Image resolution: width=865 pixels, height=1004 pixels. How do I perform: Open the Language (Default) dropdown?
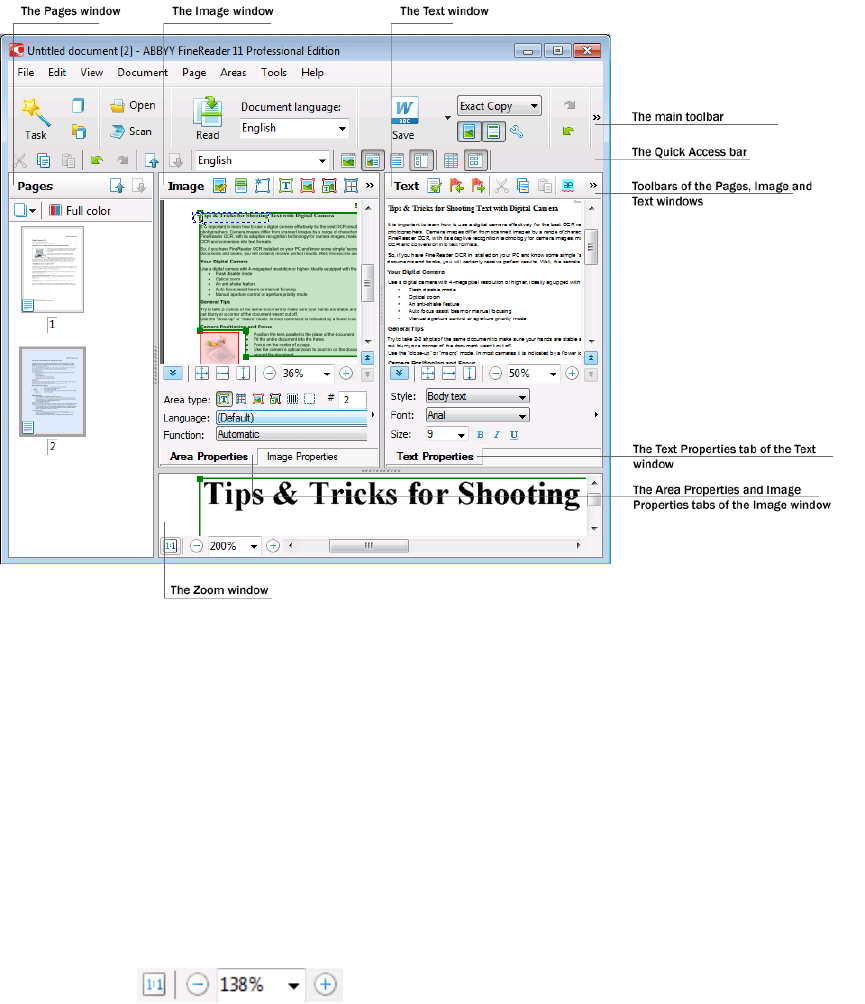click(x=291, y=417)
